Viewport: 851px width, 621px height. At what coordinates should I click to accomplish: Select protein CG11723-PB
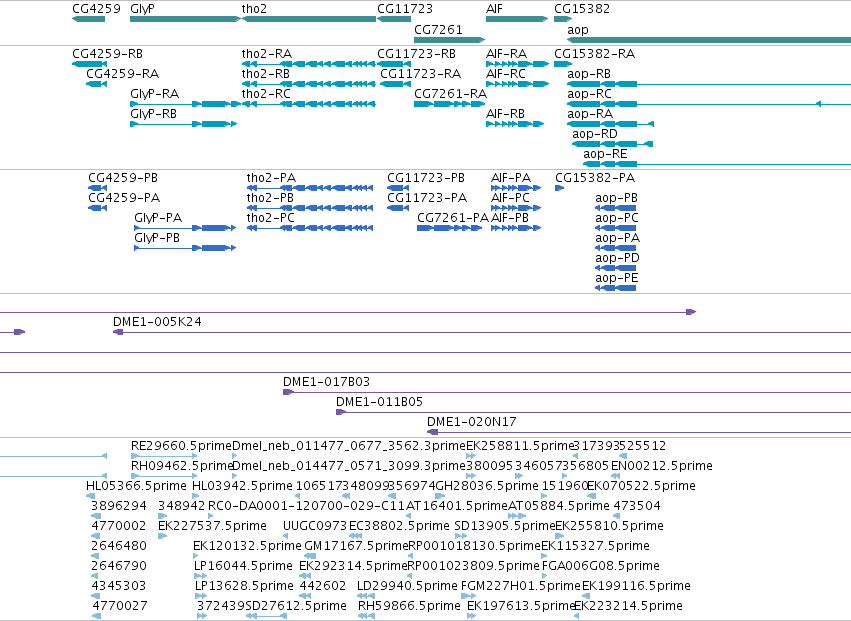(398, 188)
